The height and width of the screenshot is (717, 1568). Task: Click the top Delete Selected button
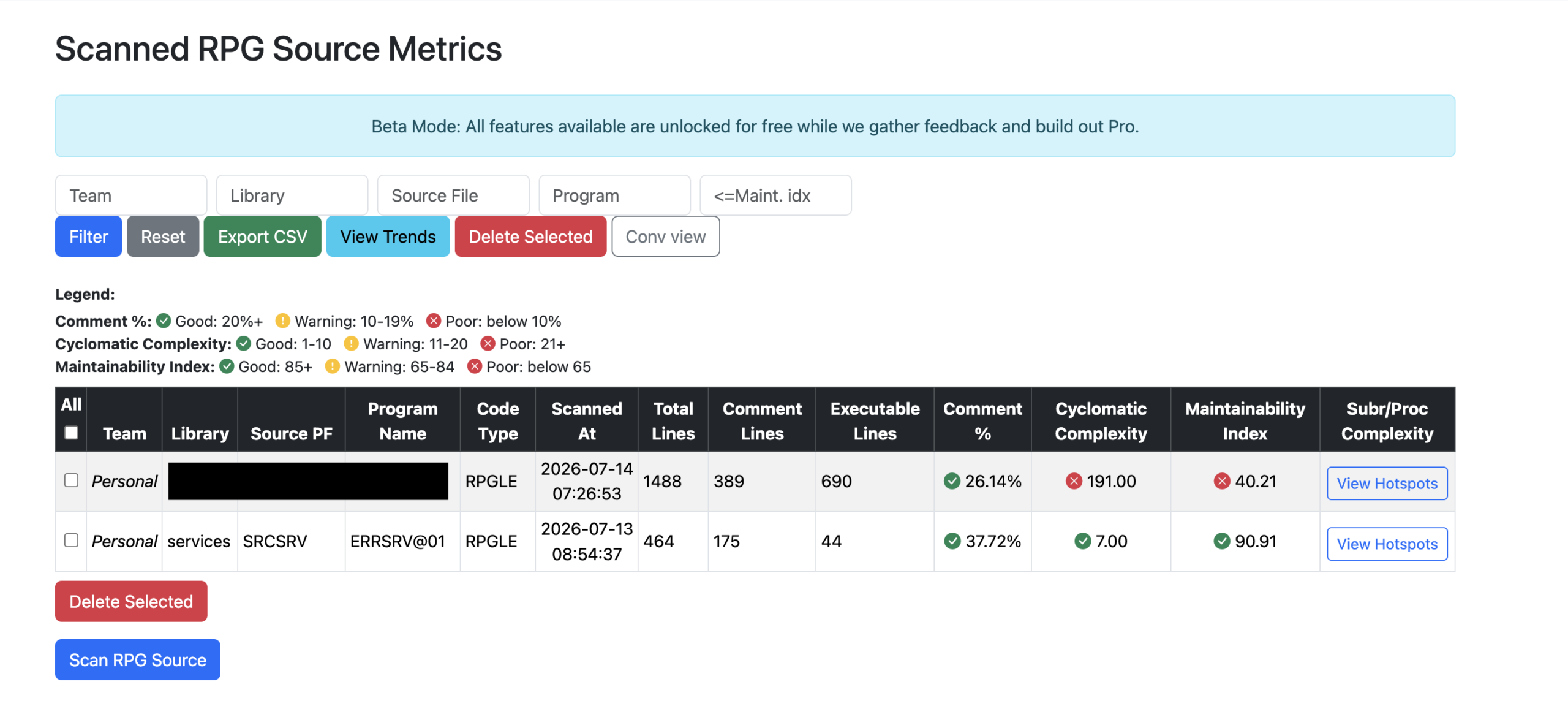click(530, 237)
